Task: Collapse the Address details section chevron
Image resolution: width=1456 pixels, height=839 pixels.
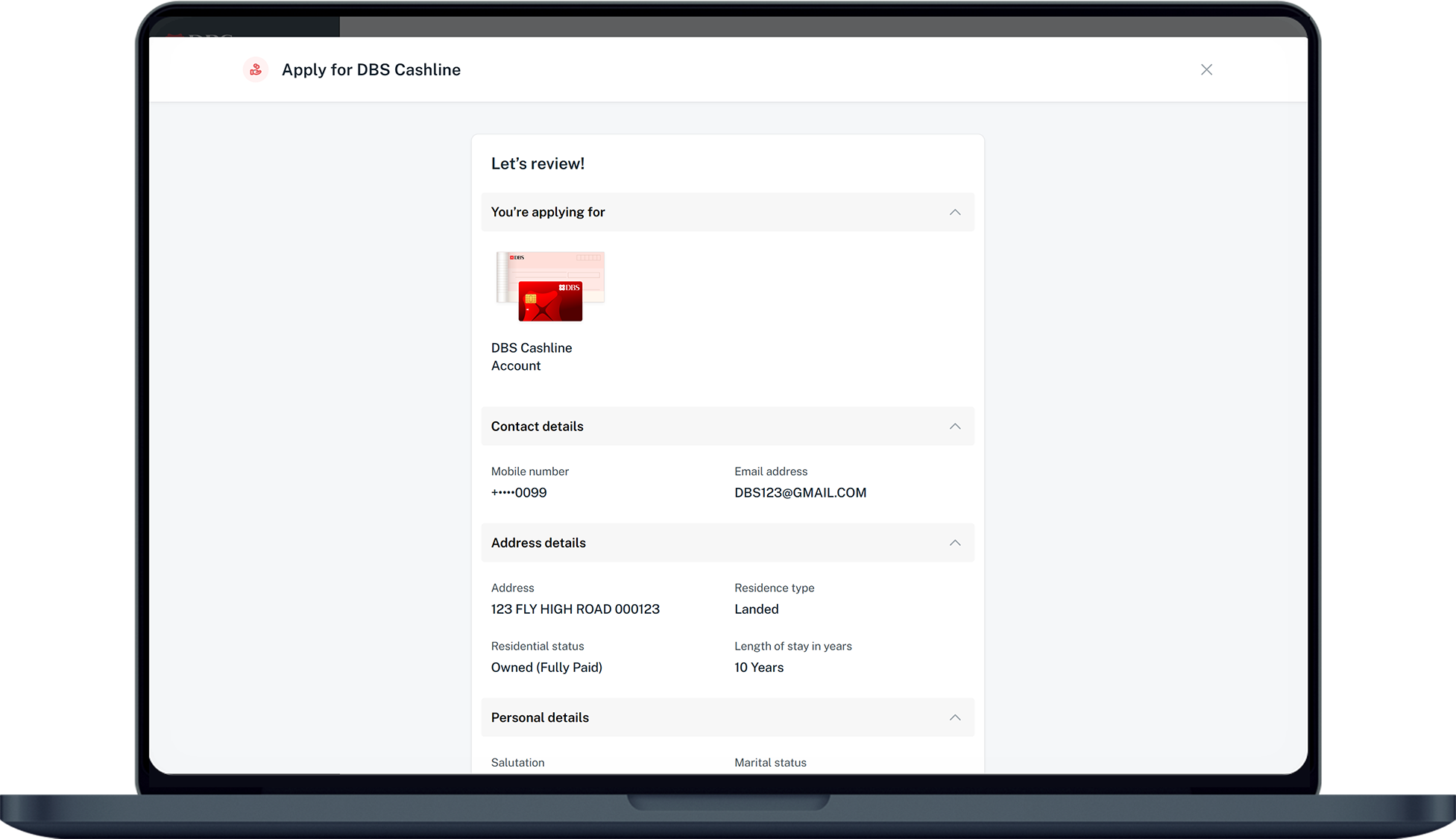Action: (954, 543)
